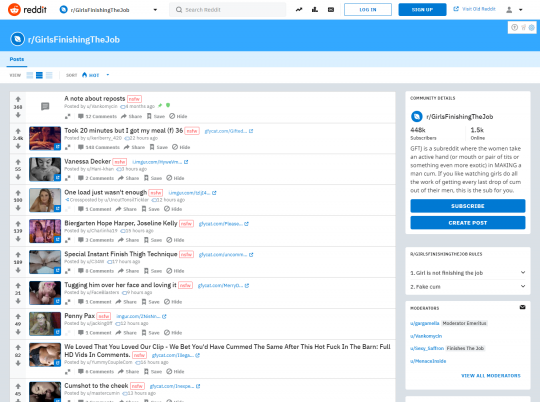The image size is (540, 402).
Task: Click the flame Hot sort icon
Action: (84, 75)
